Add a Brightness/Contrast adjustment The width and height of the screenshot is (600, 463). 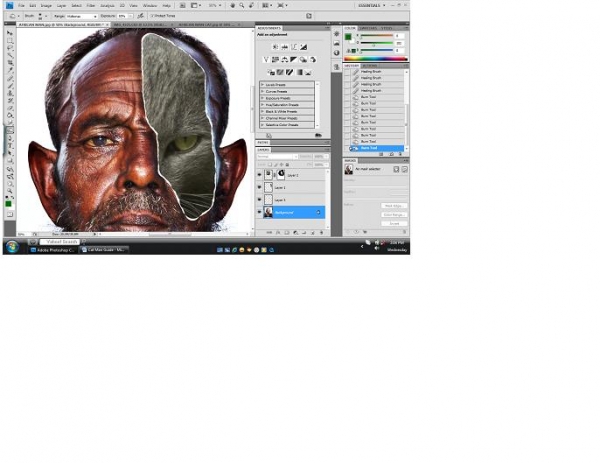275,47
